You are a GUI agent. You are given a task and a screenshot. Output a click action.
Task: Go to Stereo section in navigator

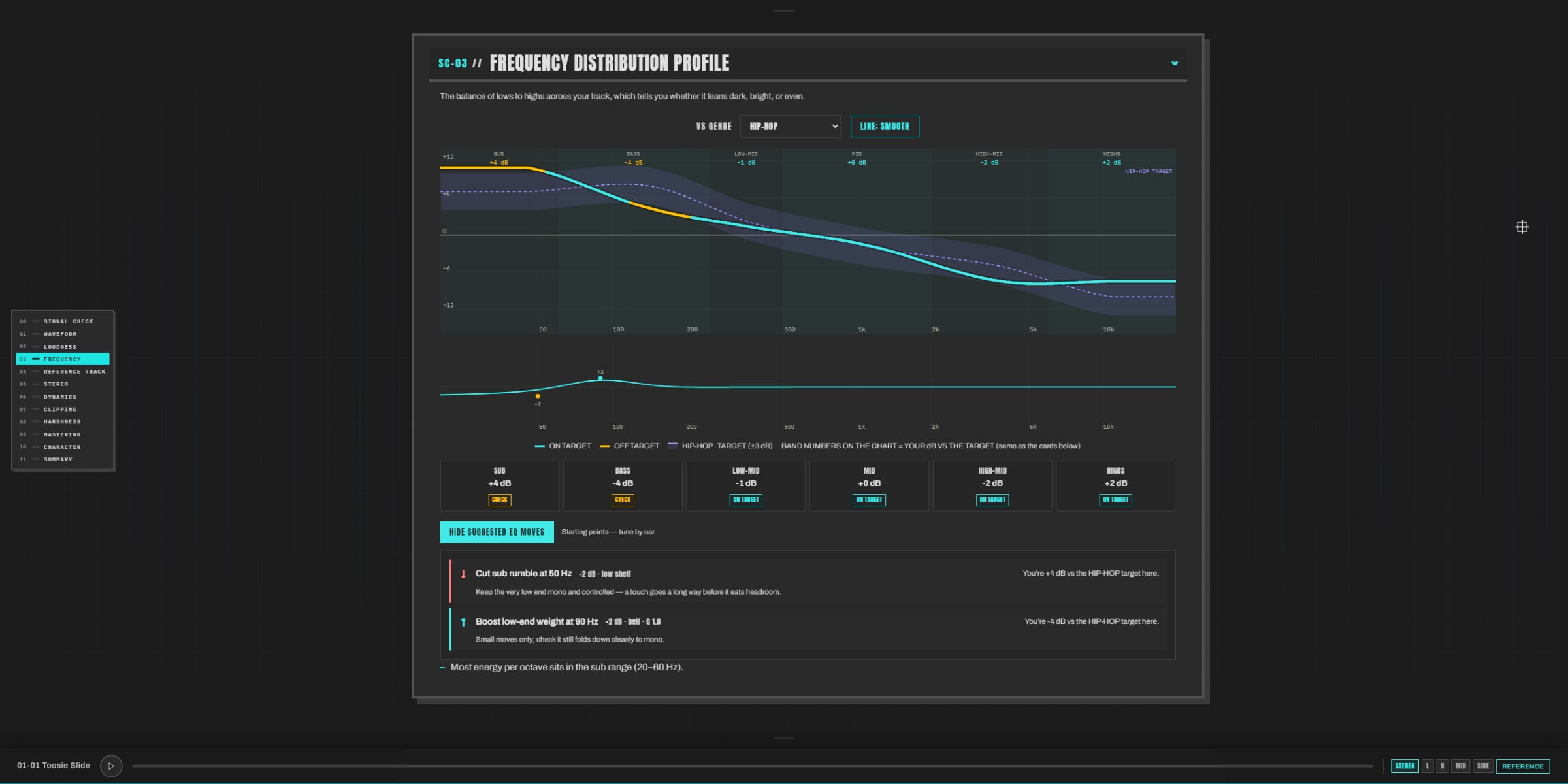coord(63,384)
